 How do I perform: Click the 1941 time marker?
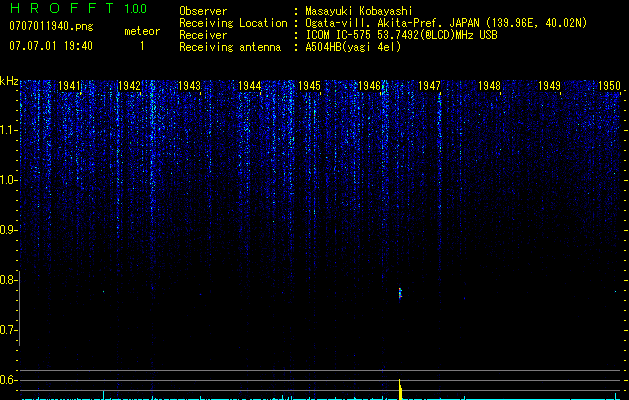click(69, 86)
